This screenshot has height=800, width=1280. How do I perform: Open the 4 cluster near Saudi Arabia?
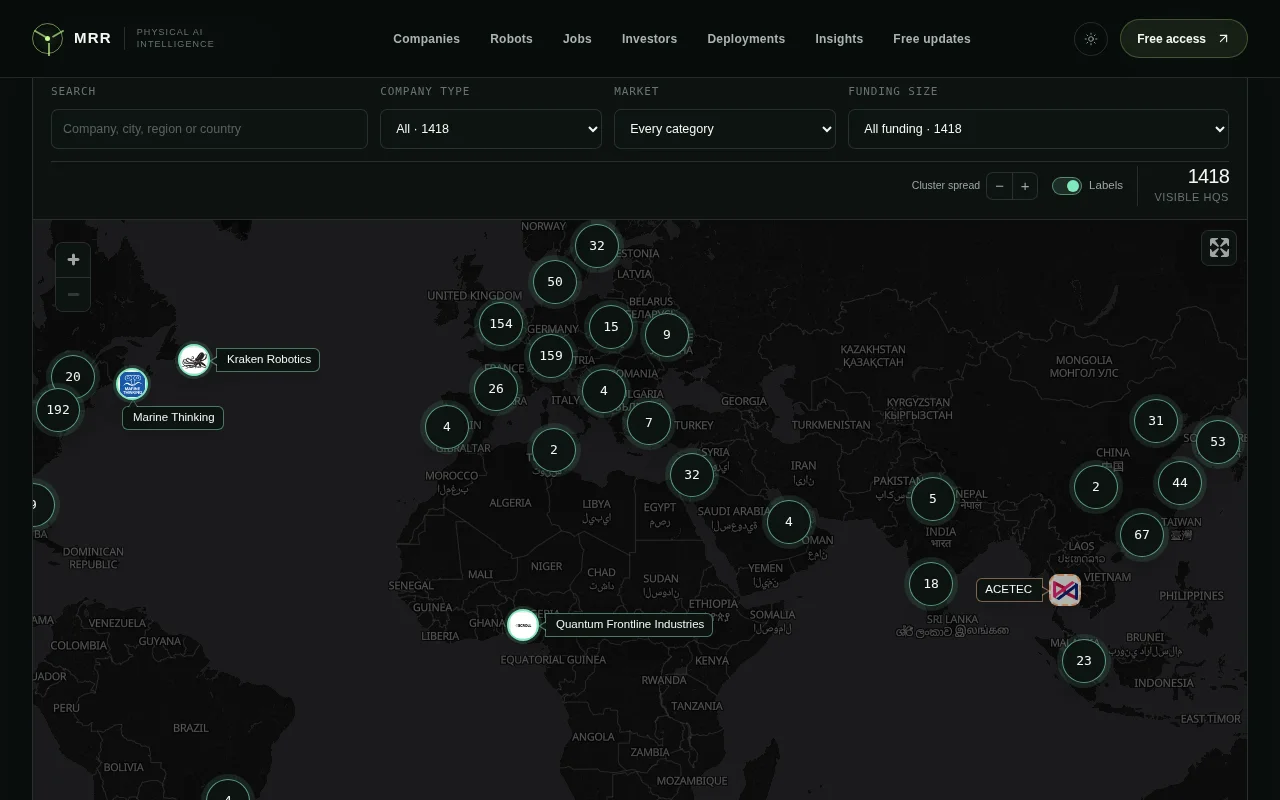(789, 522)
